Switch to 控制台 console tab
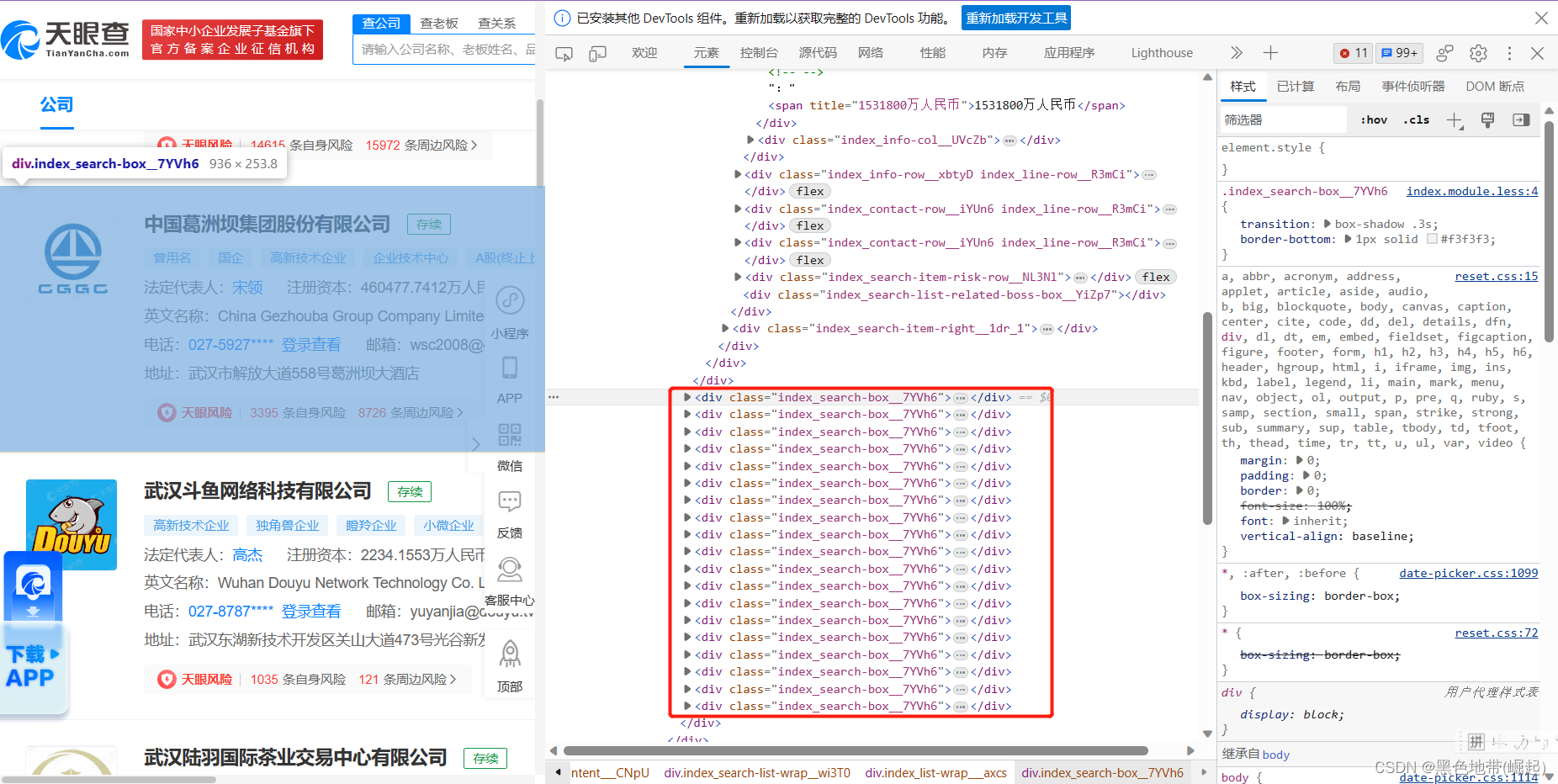Viewport: 1558px width, 784px height. [759, 52]
